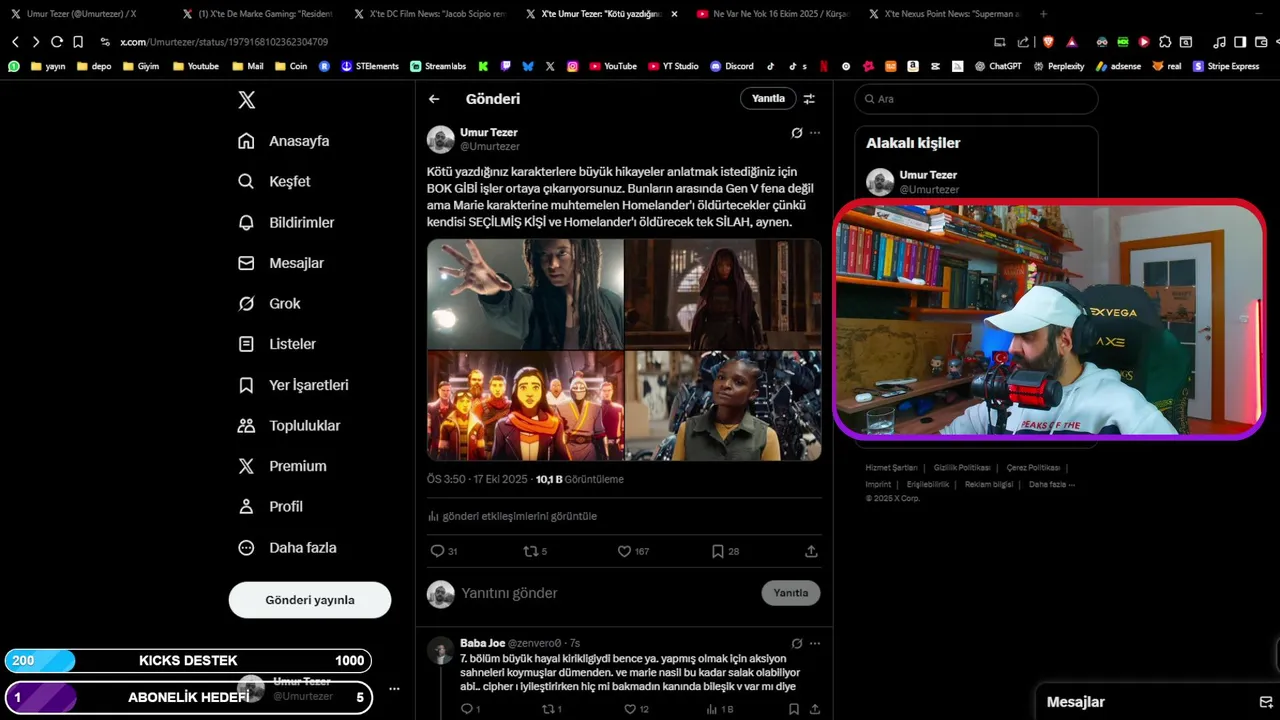Click the bookmark icon next to address bar

point(78,42)
